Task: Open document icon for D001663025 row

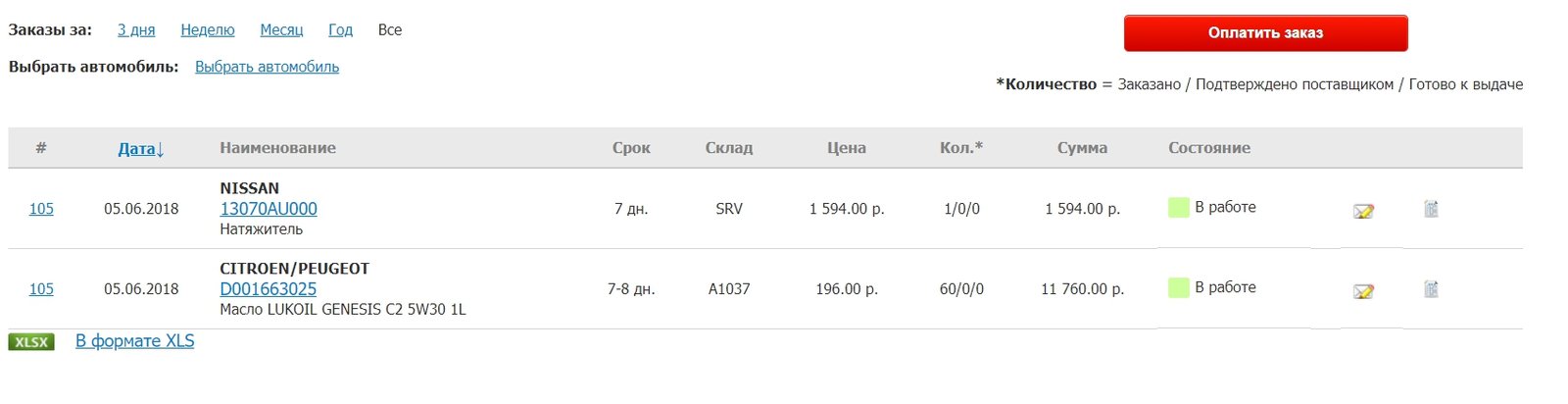Action: 1431,289
